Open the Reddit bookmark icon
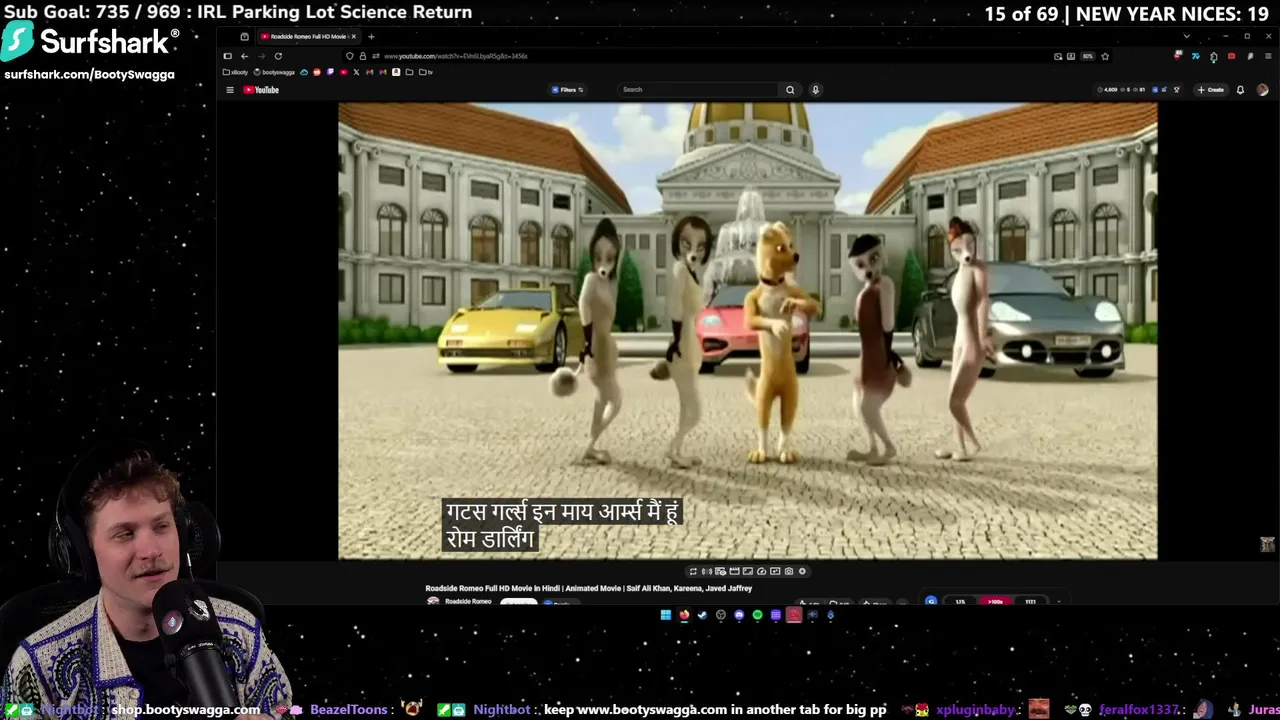 pos(317,72)
